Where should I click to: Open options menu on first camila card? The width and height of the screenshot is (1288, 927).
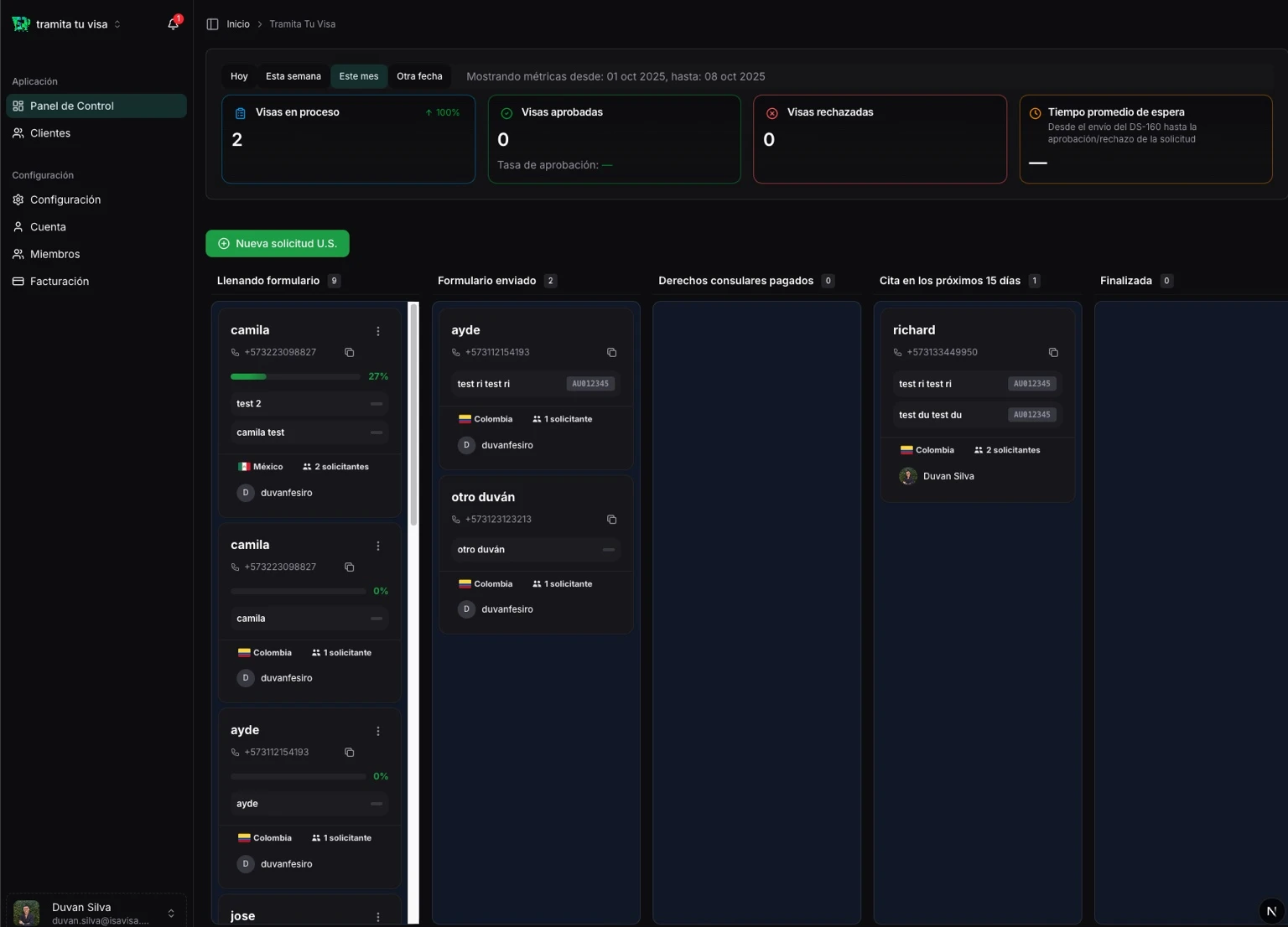[x=378, y=331]
